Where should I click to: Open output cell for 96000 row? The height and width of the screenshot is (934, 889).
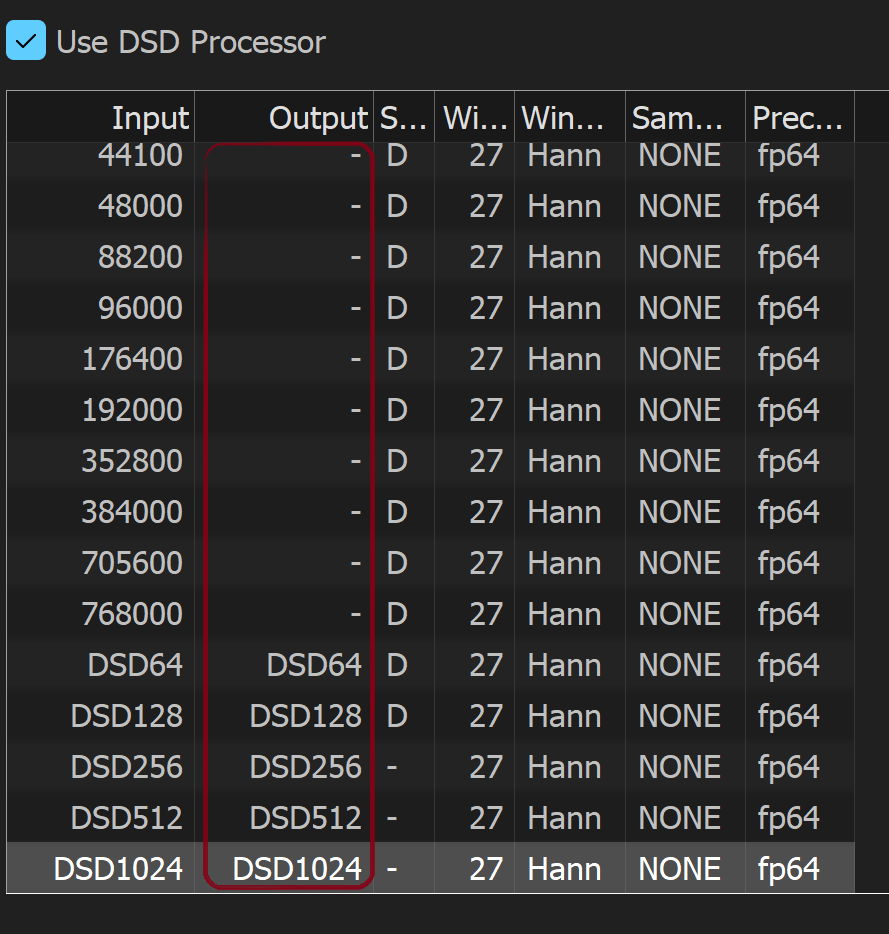(284, 309)
